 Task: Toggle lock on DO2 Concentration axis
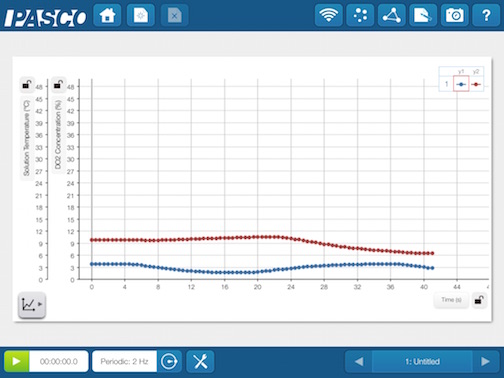coord(58,85)
